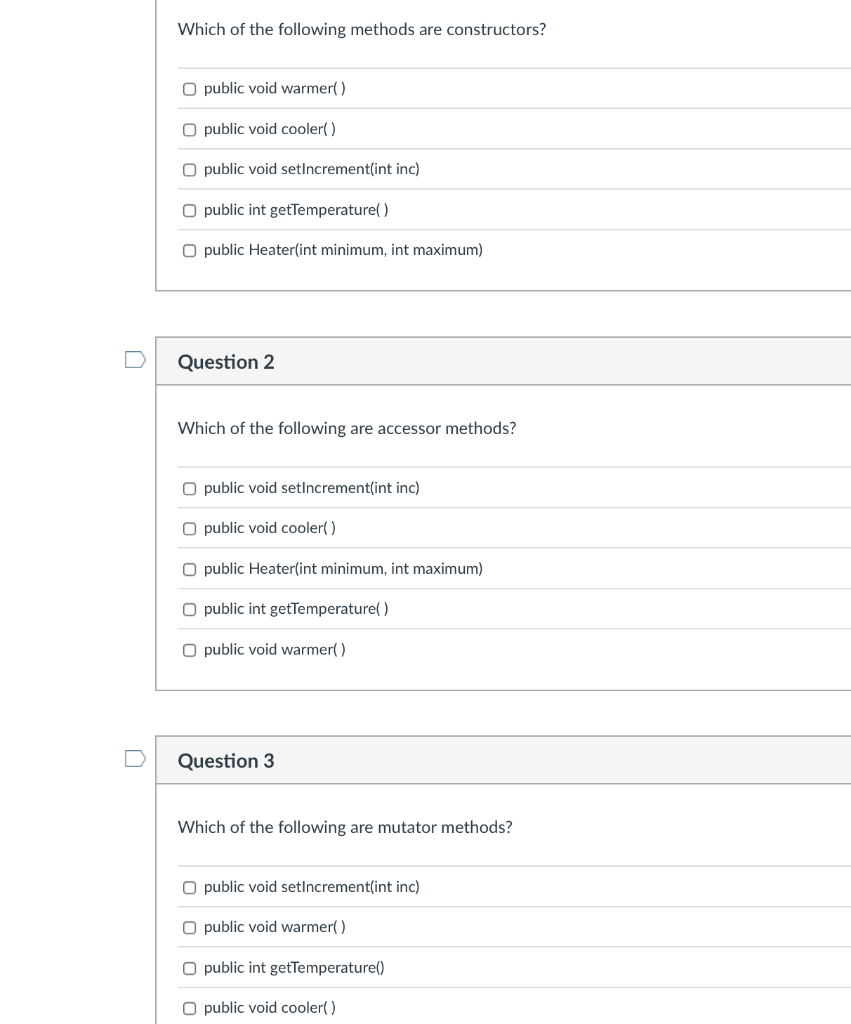The height and width of the screenshot is (1024, 851).
Task: Check 'public void warmer( )' for constructors question
Action: [189, 88]
